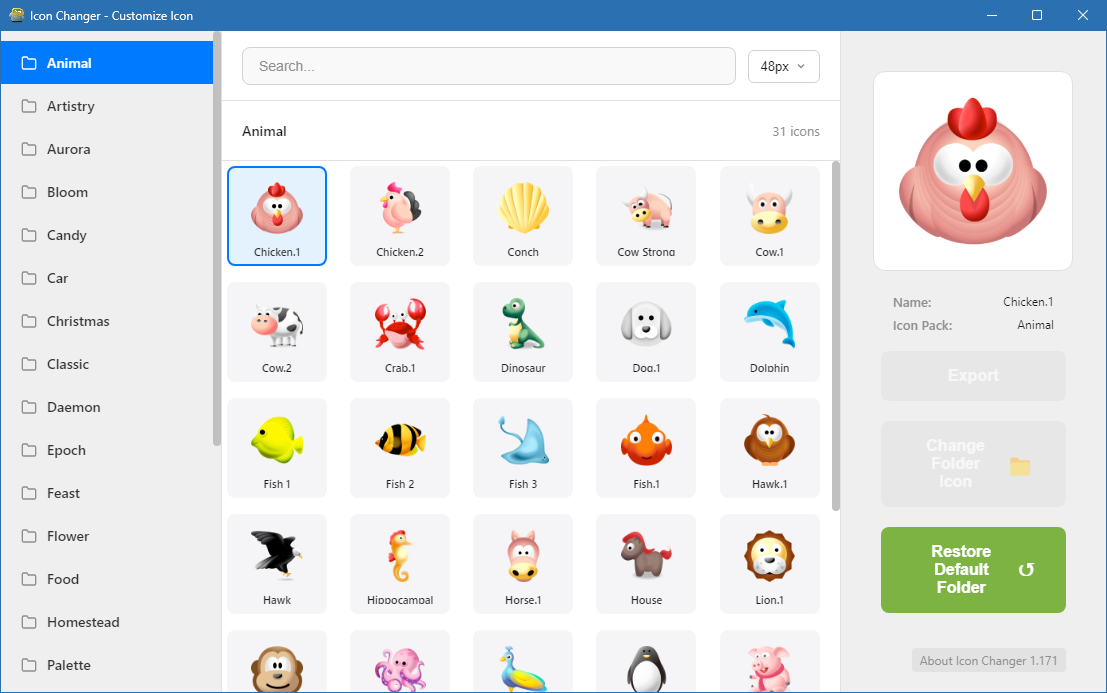Open the Epoch icon pack
Viewport: 1107px width, 693px height.
tap(107, 450)
